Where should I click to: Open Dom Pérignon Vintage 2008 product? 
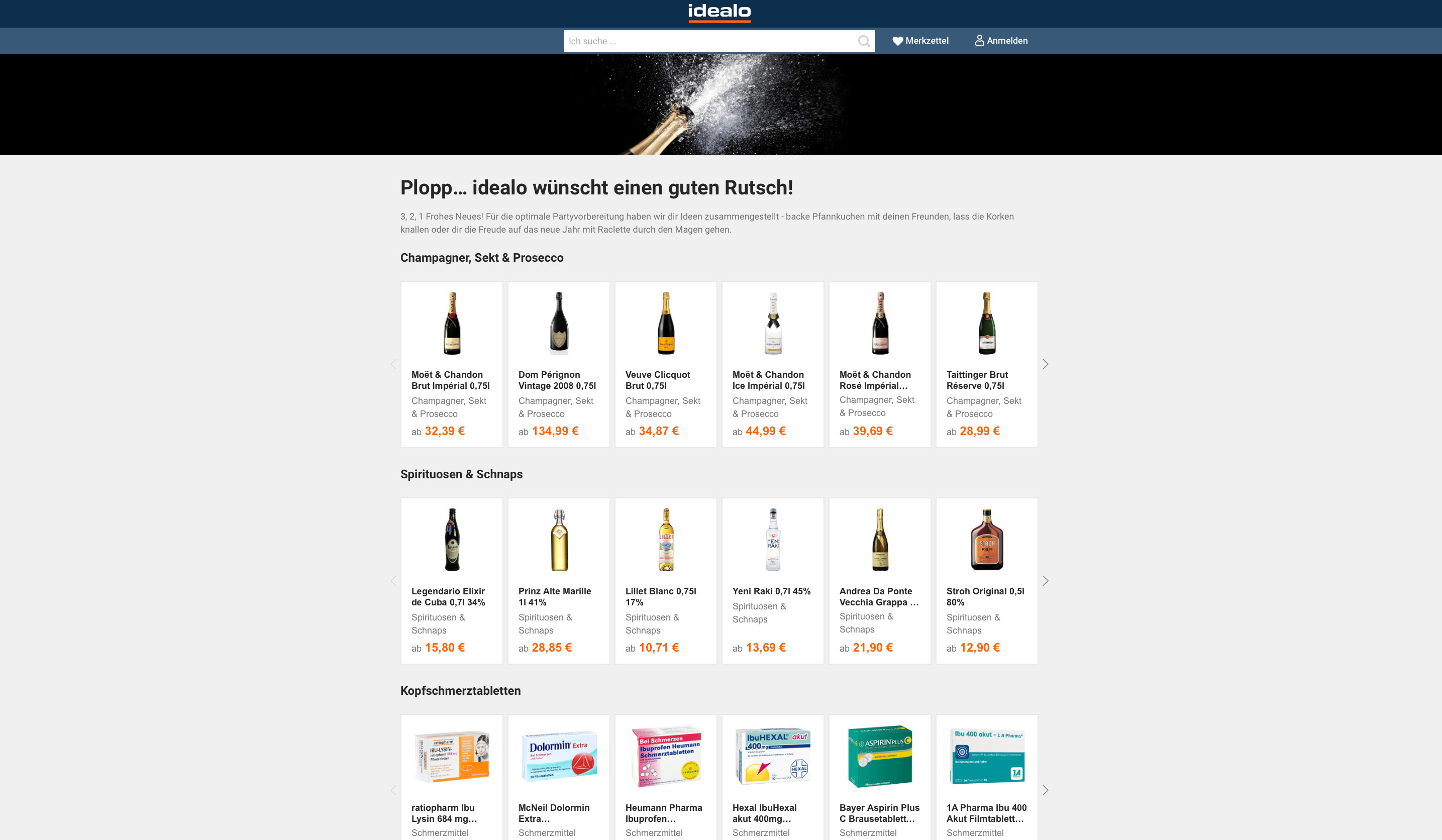(x=559, y=365)
